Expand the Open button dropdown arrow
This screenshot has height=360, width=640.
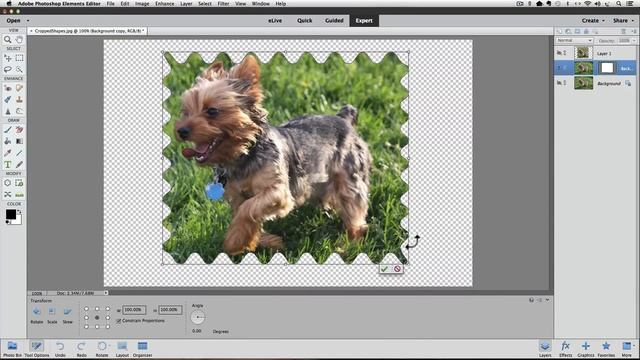point(28,20)
